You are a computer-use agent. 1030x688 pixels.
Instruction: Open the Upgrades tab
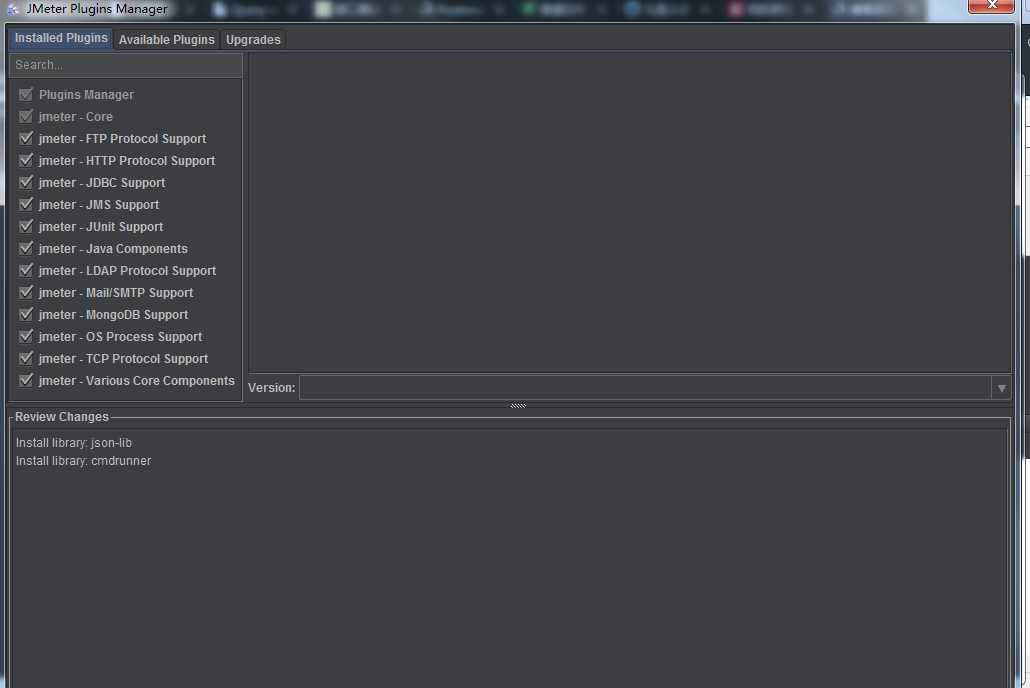pyautogui.click(x=253, y=39)
